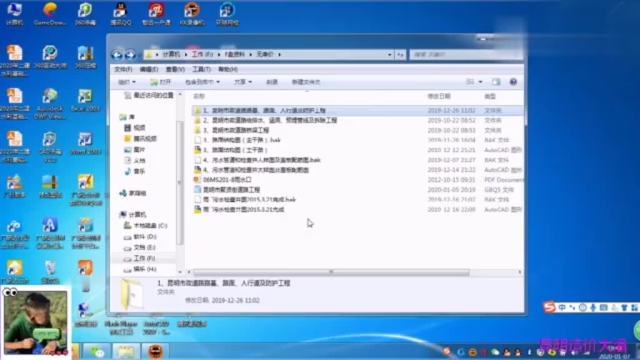Screen dimensions: 640x360
Task: Click the Forward navigation arrow in Explorer
Action: pos(130,54)
